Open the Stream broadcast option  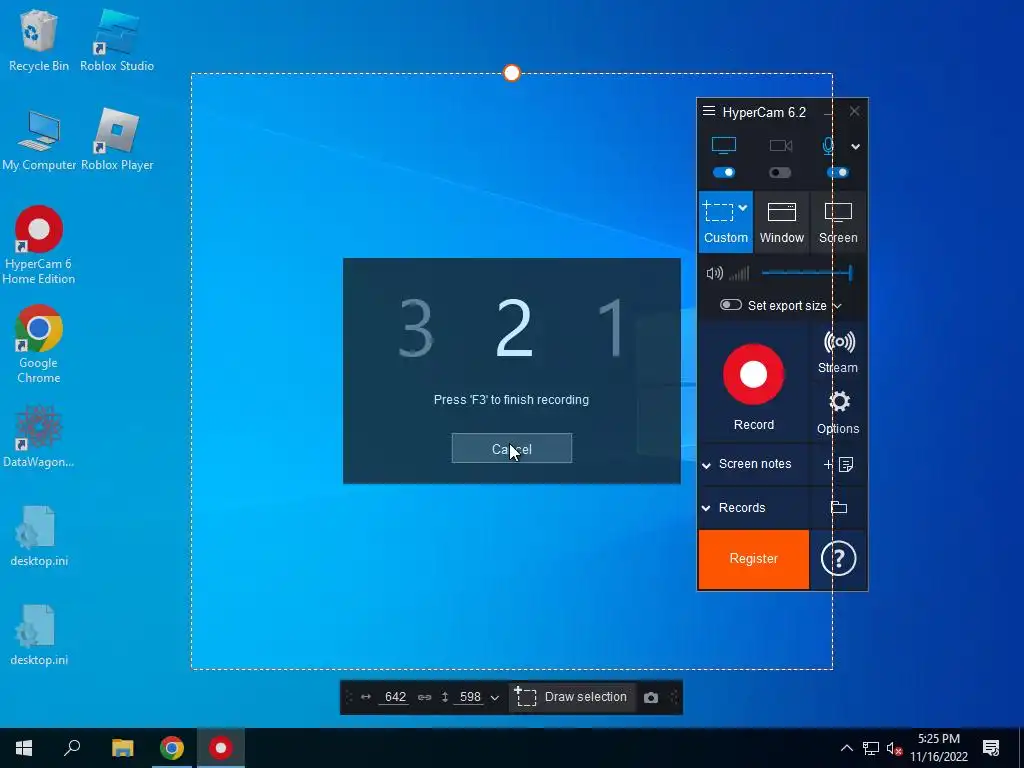point(839,351)
